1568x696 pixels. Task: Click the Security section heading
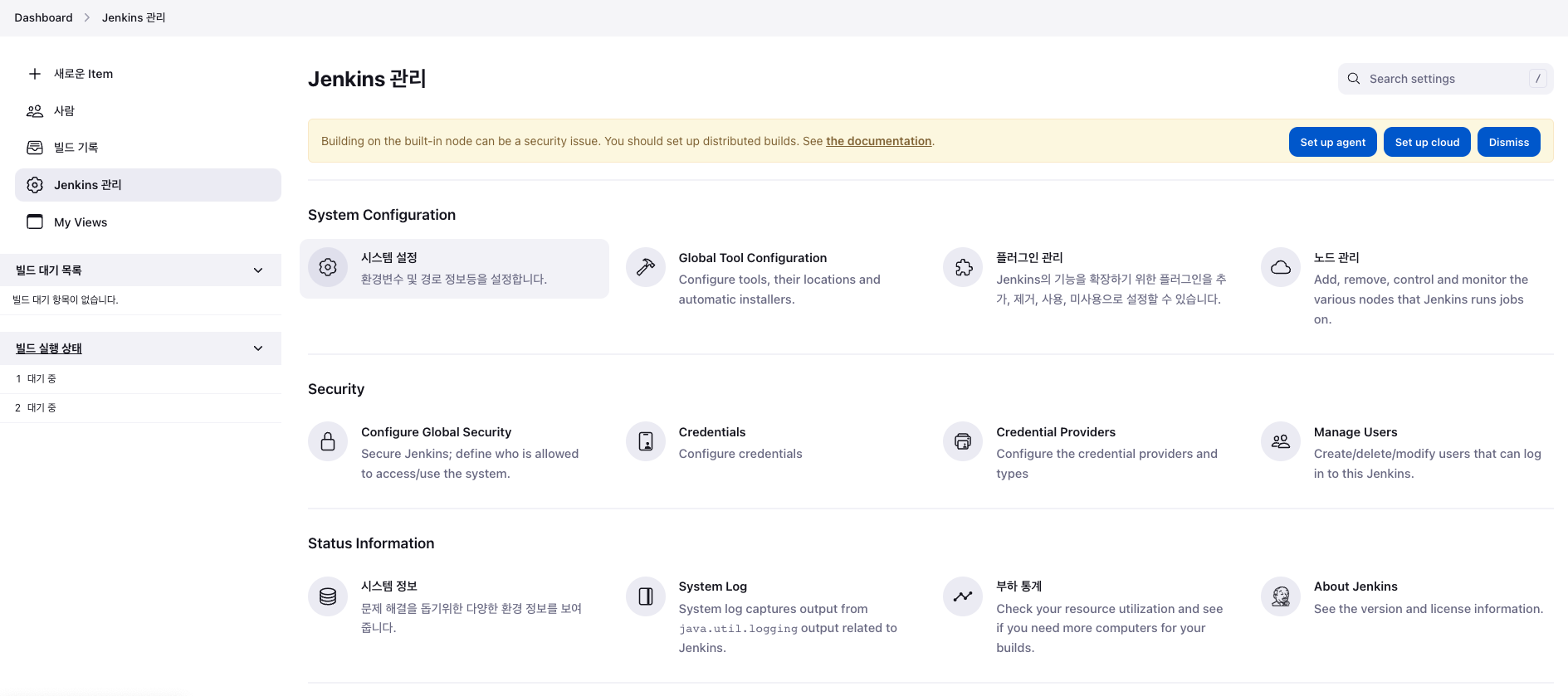[x=336, y=389]
